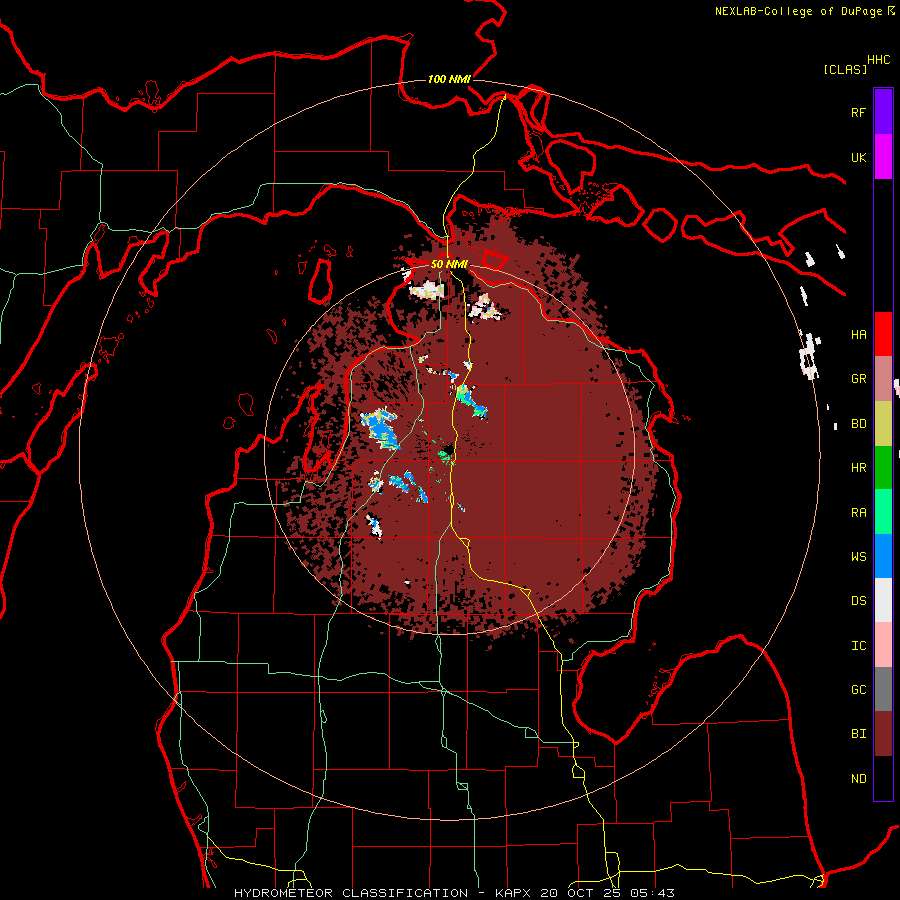Click the ND black legend swatch

point(883,778)
